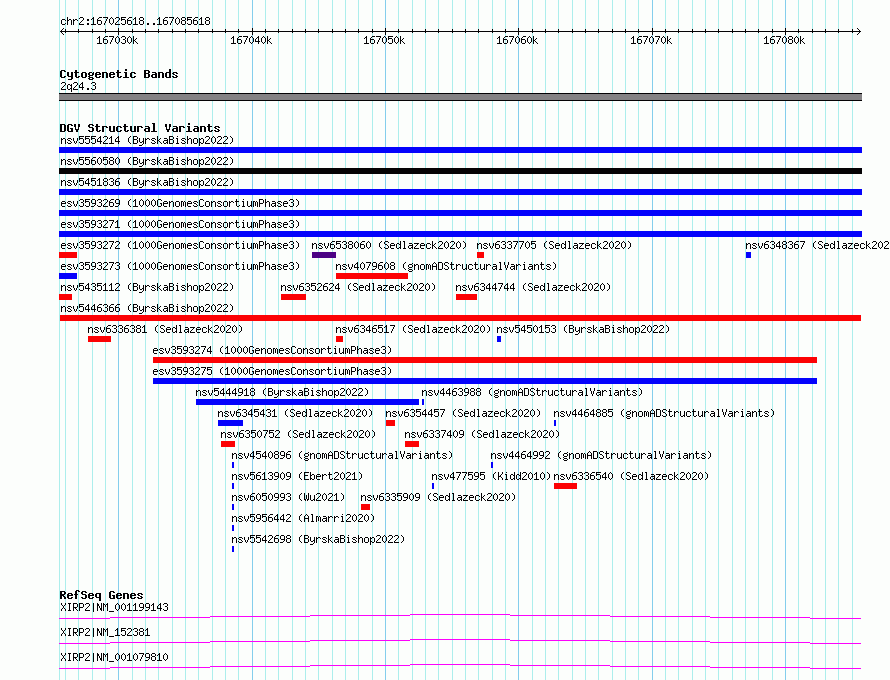Click the red esv3593274 variant bar
This screenshot has height=680, width=890.
(485, 360)
